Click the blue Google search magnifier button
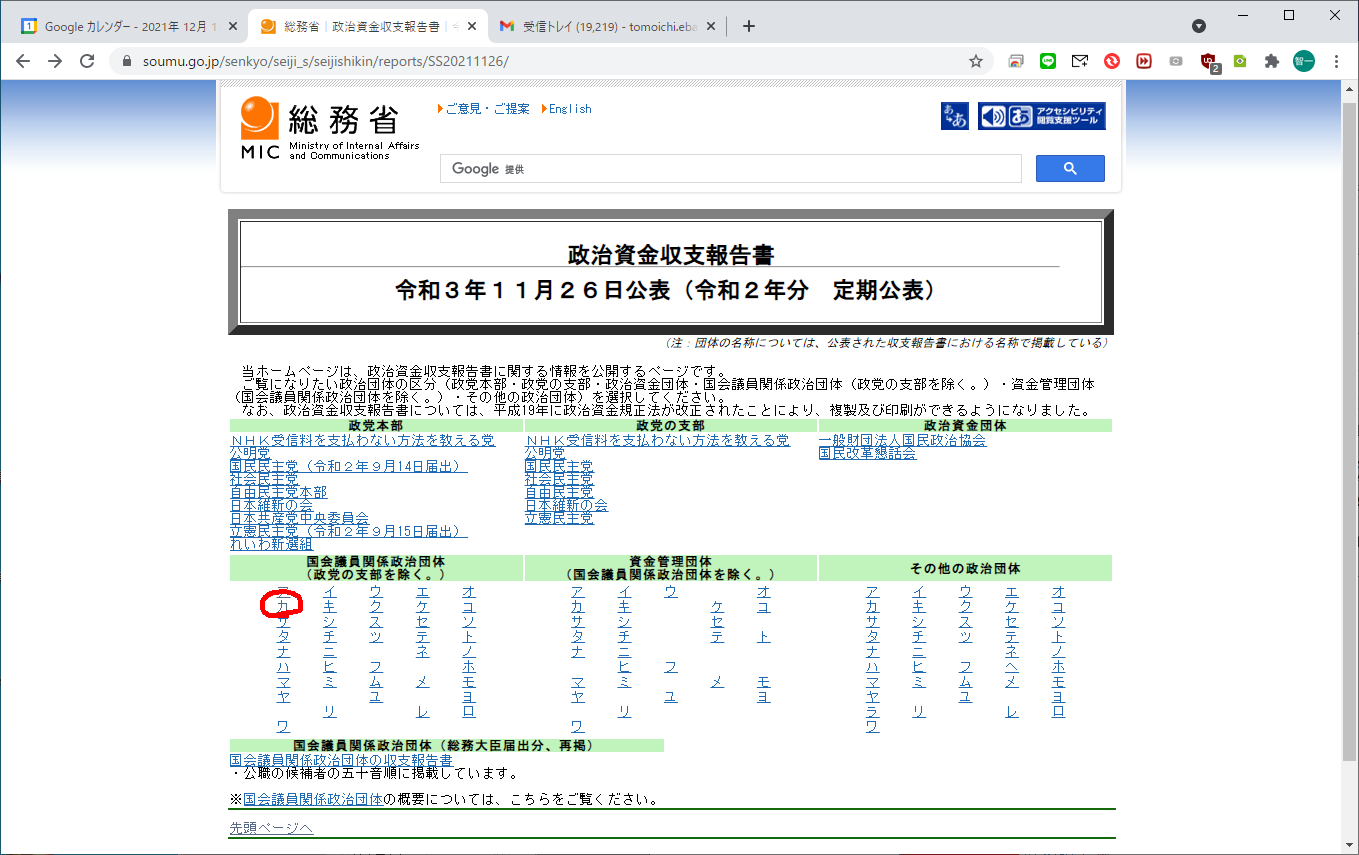This screenshot has width=1359, height=855. [1069, 169]
